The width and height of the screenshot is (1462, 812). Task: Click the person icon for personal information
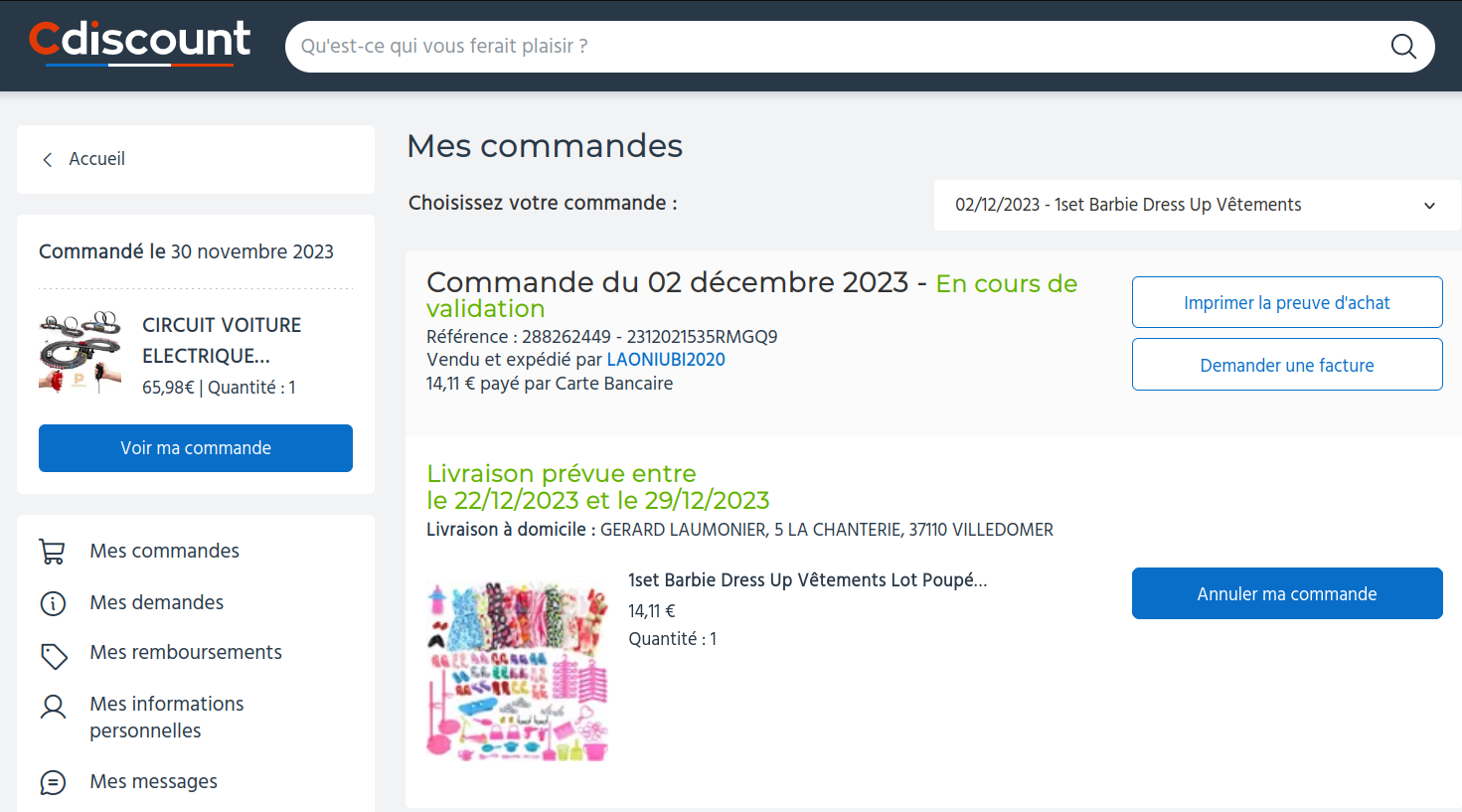[x=53, y=707]
